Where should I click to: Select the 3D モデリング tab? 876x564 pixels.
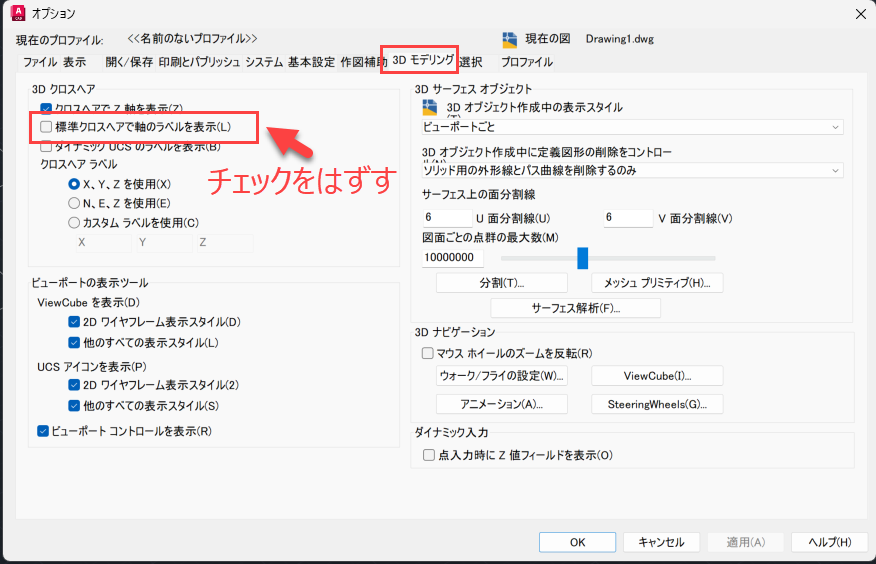point(422,60)
